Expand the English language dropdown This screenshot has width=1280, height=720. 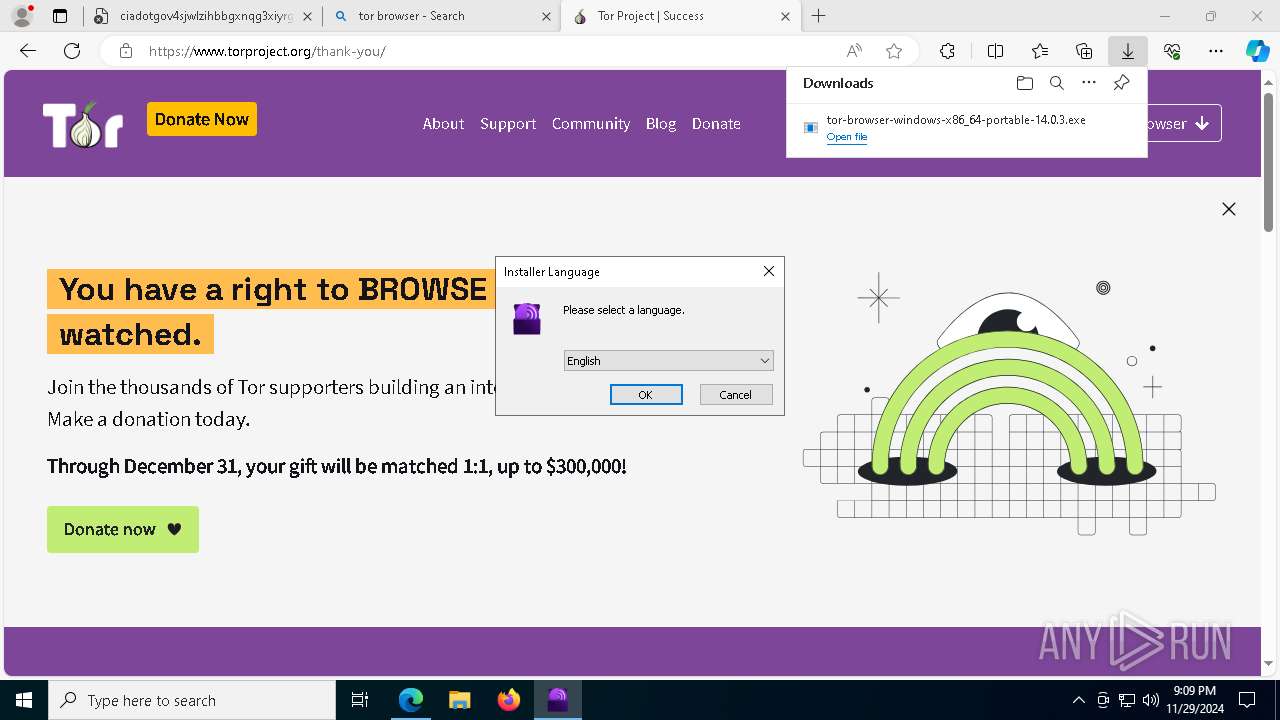point(669,361)
